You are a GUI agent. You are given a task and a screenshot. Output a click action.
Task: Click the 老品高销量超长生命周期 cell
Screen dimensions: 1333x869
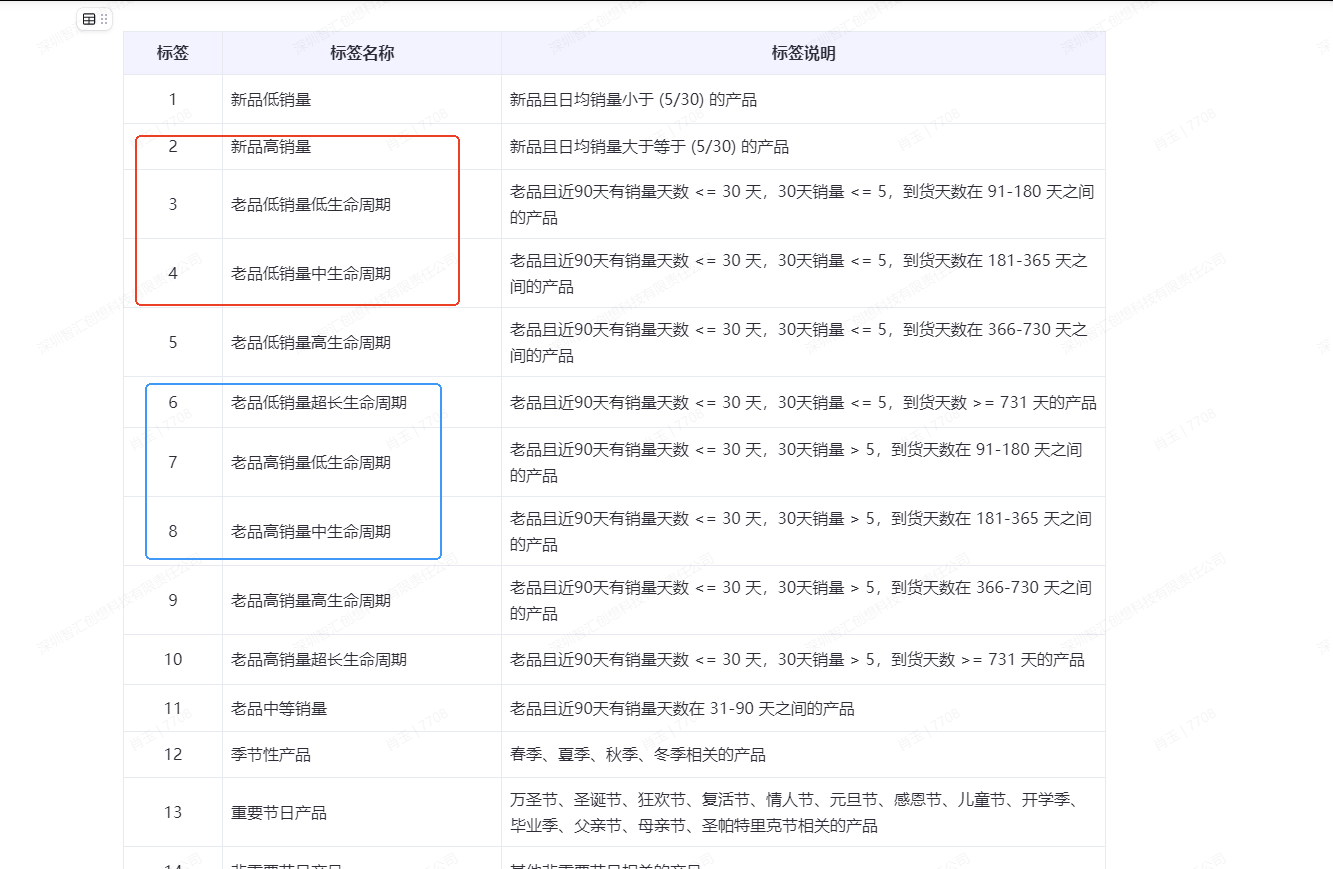pyautogui.click(x=362, y=660)
